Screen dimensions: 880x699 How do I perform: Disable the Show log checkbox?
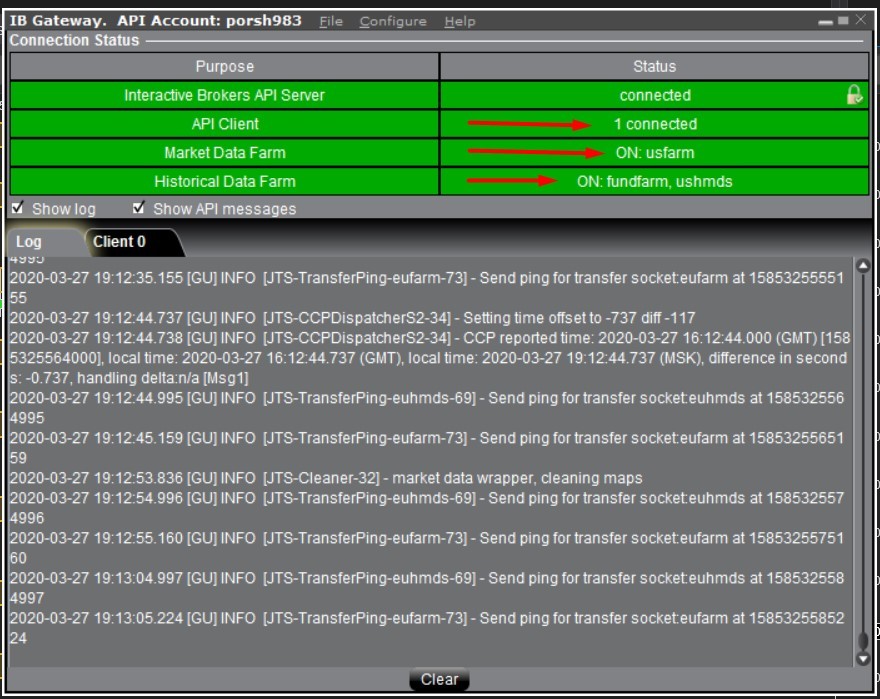(x=15, y=209)
